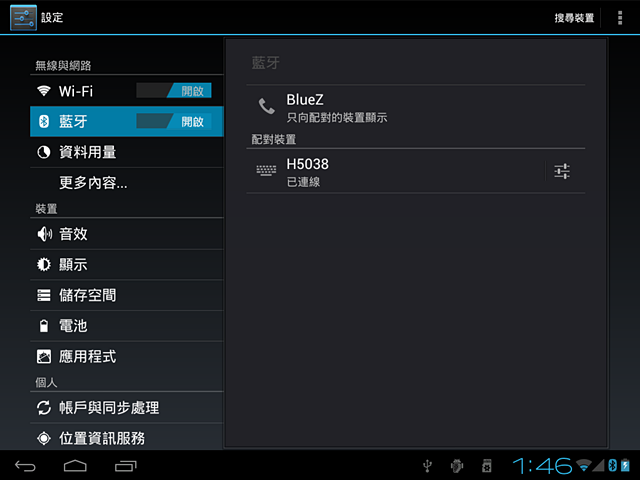This screenshot has height=480, width=640.
Task: Tap BlueZ visibility entry
Action: [416, 108]
